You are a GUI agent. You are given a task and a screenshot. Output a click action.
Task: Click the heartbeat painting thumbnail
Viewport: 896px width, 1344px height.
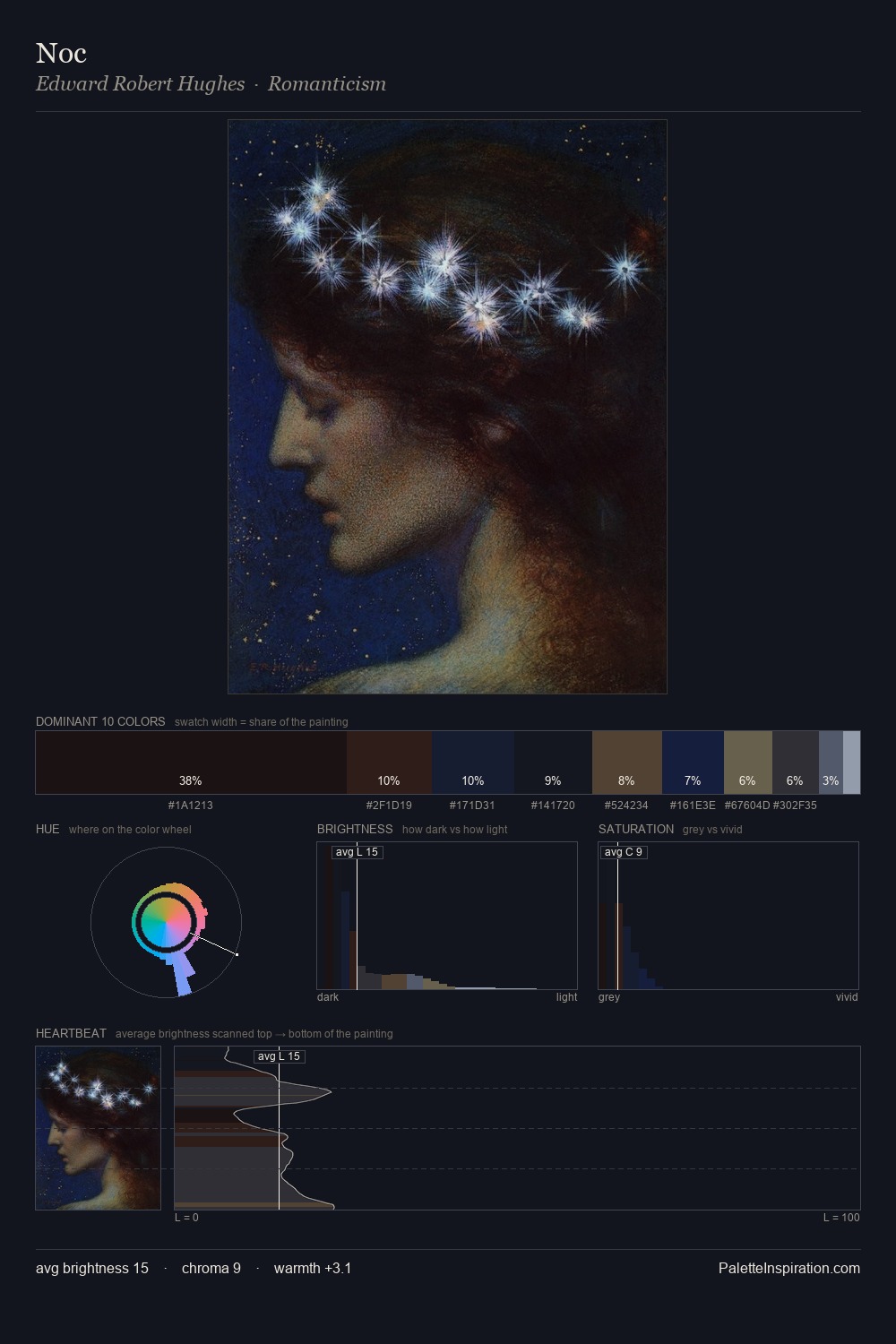click(99, 1128)
